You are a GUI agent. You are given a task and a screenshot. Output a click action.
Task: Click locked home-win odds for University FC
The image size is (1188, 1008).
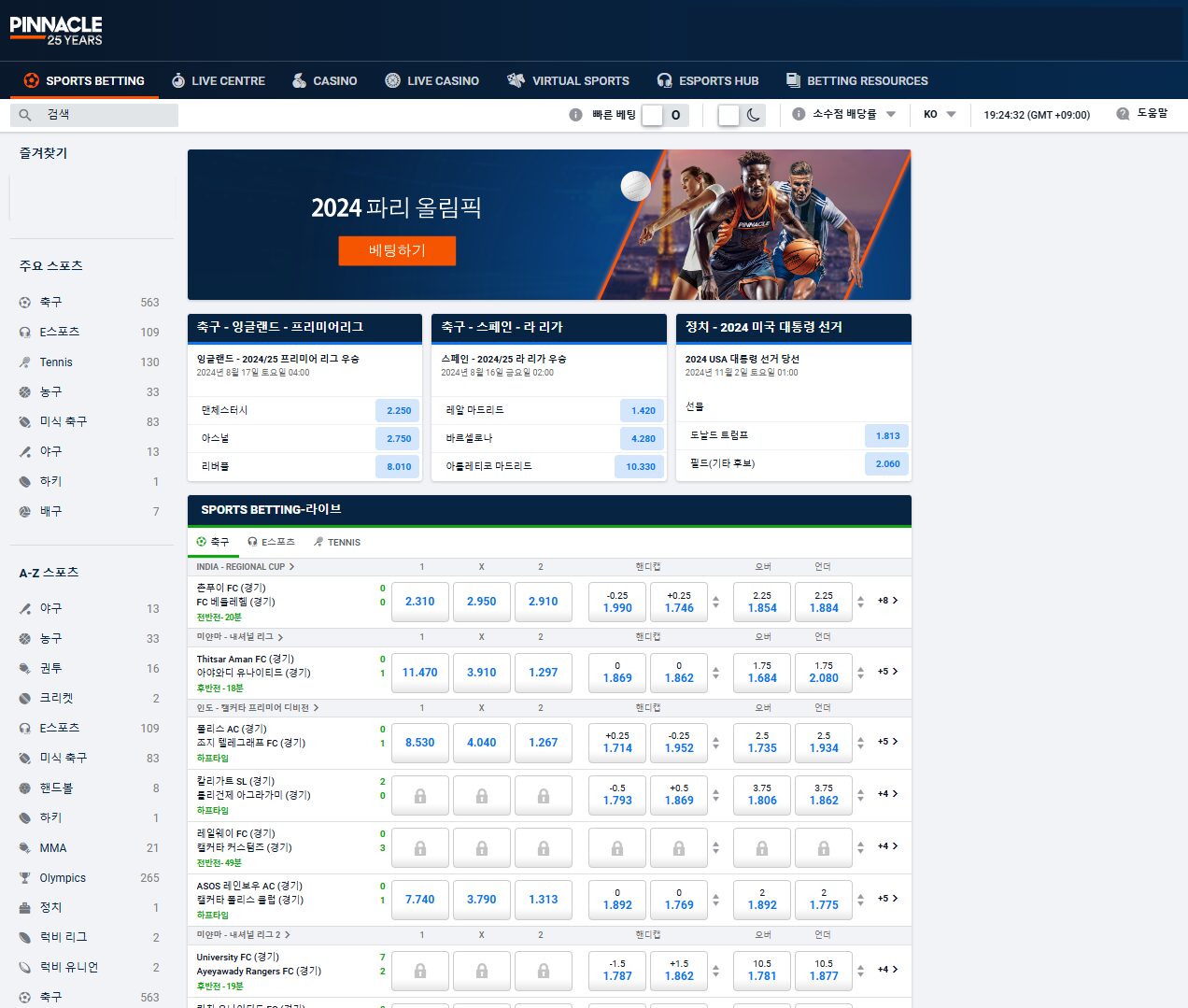[x=420, y=971]
